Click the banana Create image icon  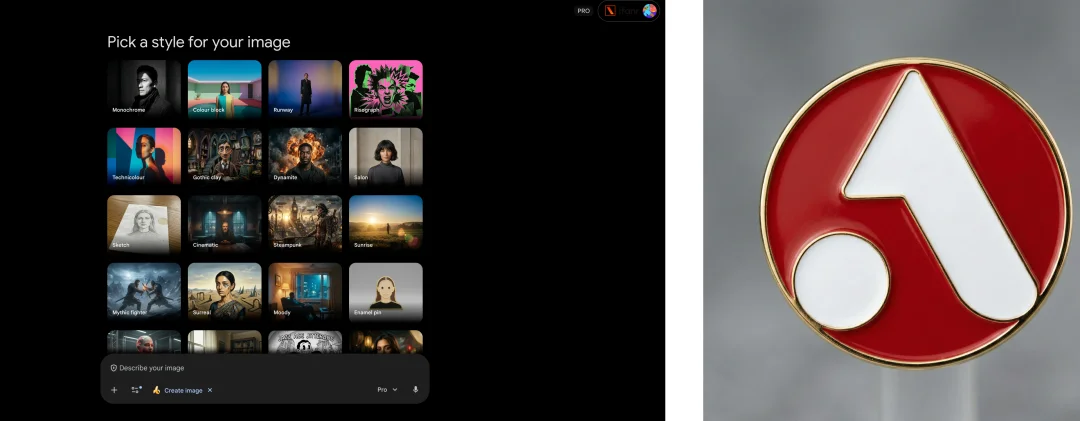[x=157, y=390]
